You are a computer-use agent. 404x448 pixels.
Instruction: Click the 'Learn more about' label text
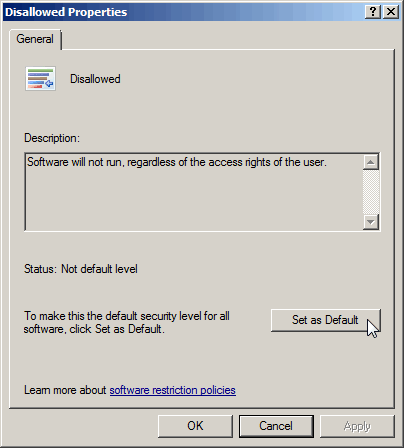click(65, 390)
